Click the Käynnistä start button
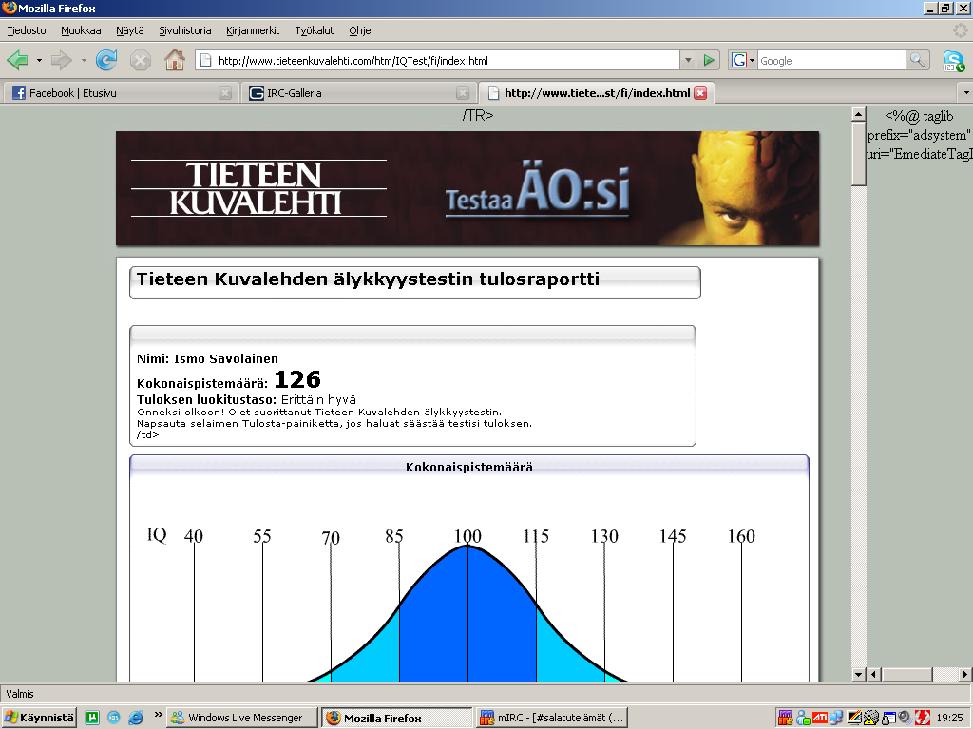This screenshot has width=973, height=729. tap(39, 717)
